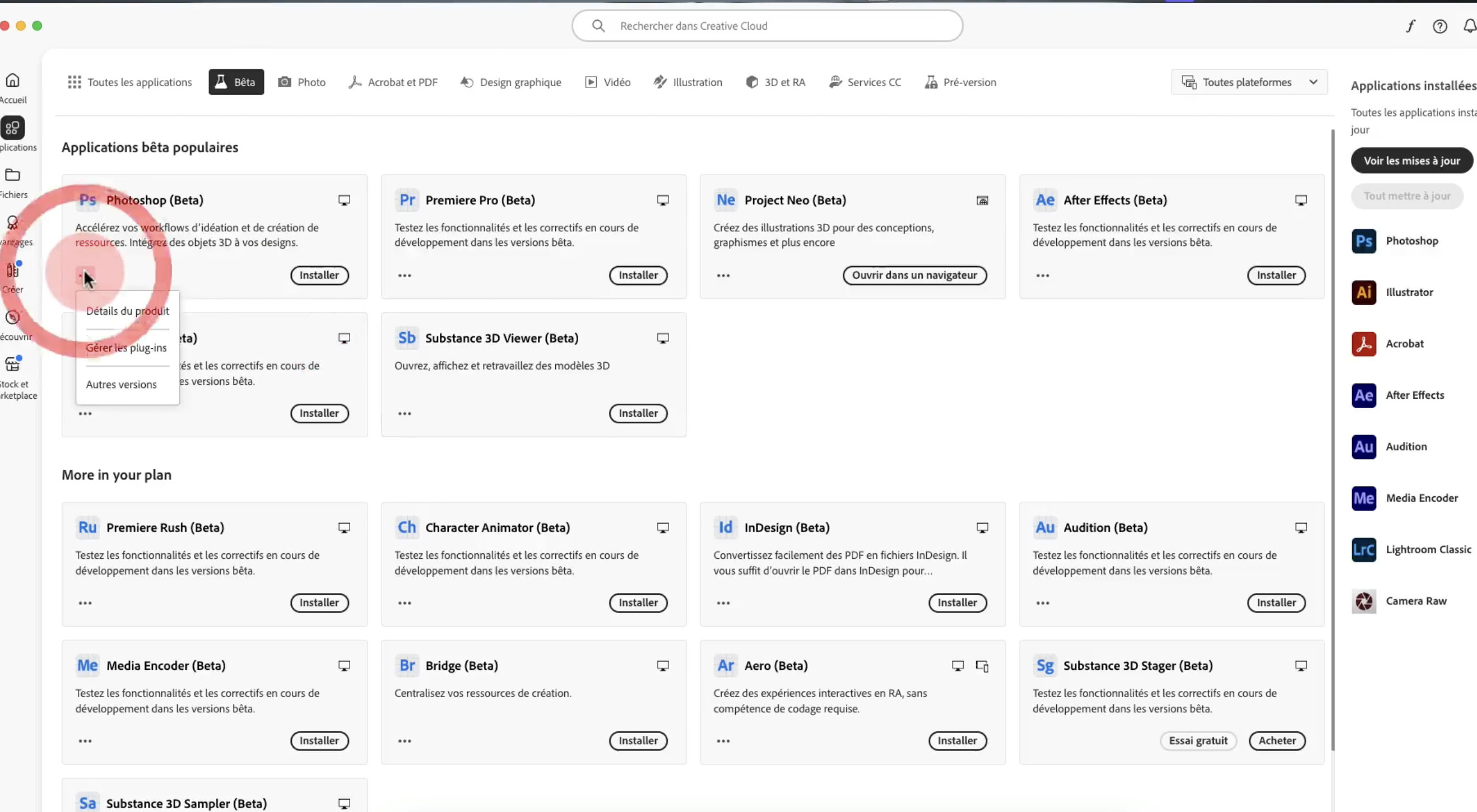Viewport: 1477px width, 812px height.
Task: Click the After Effects installed app icon
Action: [1363, 395]
